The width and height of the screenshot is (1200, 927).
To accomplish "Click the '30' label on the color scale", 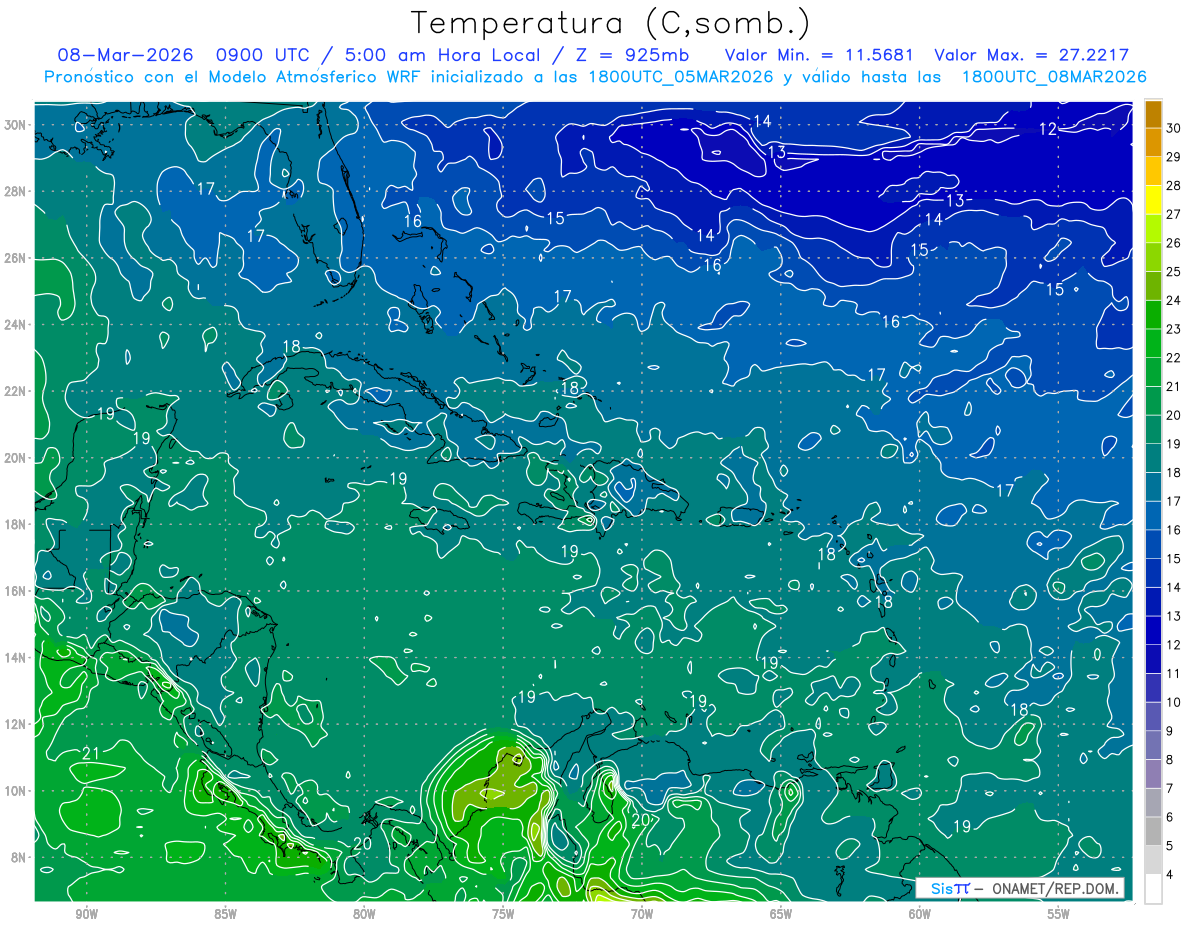I will tap(1174, 129).
